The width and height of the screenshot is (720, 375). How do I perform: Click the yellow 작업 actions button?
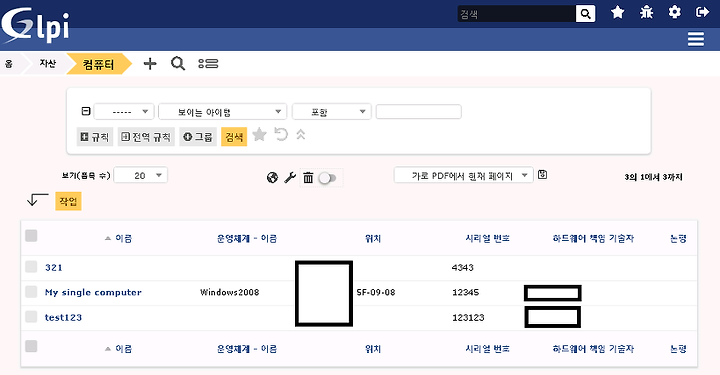68,201
